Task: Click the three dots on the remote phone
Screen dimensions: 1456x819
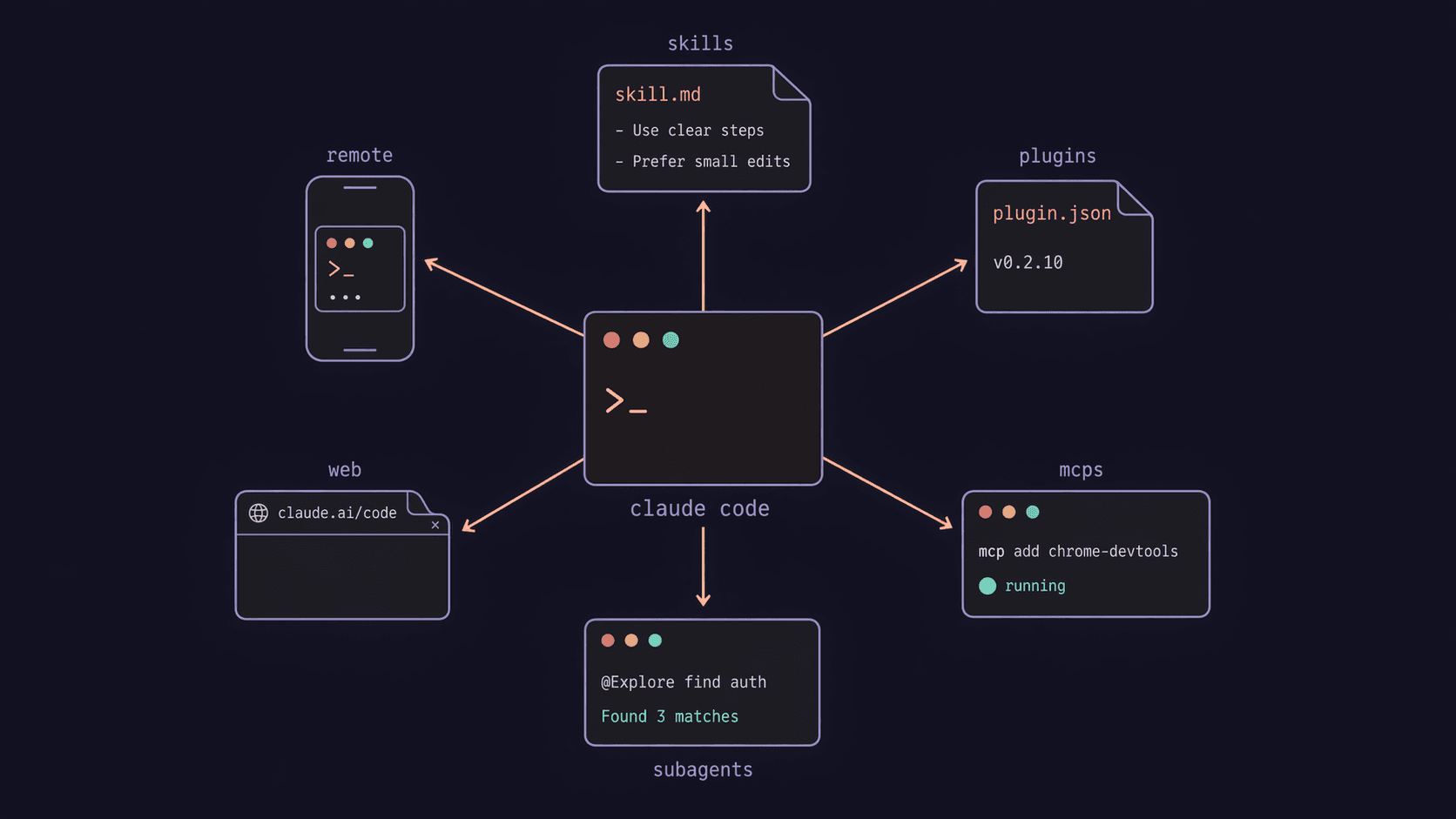Action: [x=345, y=298]
